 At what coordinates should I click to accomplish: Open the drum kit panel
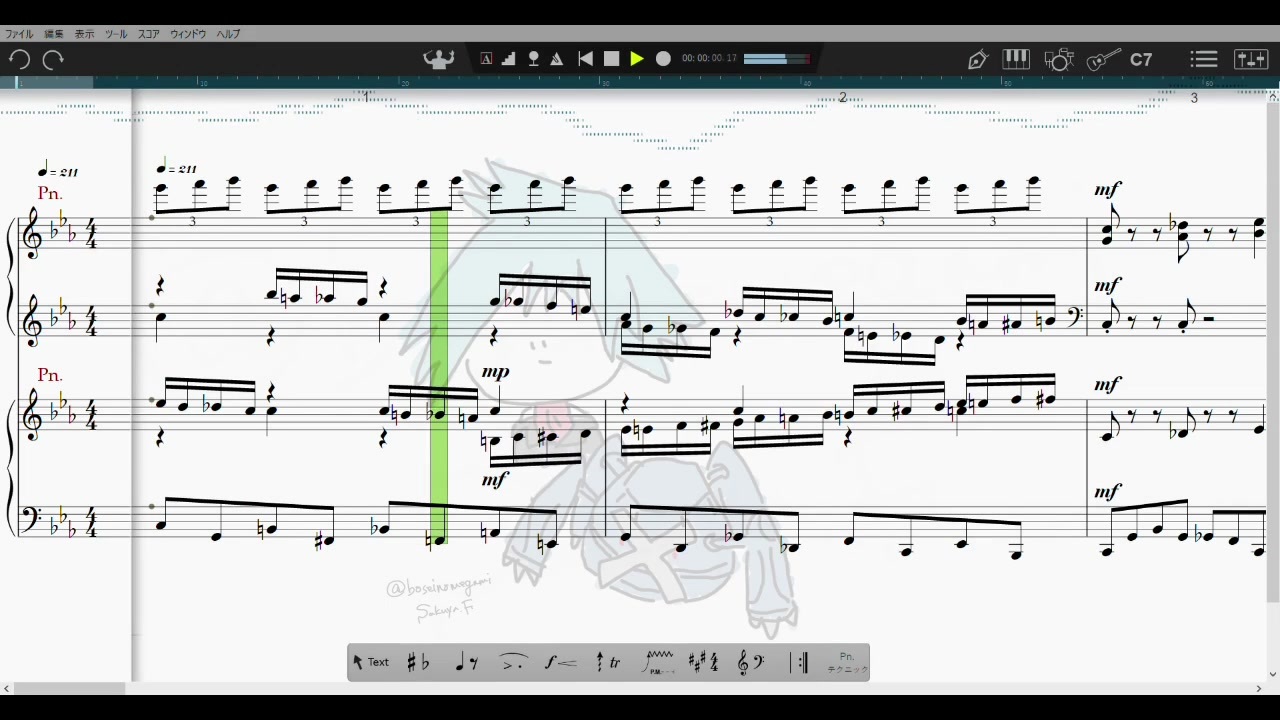point(1058,60)
